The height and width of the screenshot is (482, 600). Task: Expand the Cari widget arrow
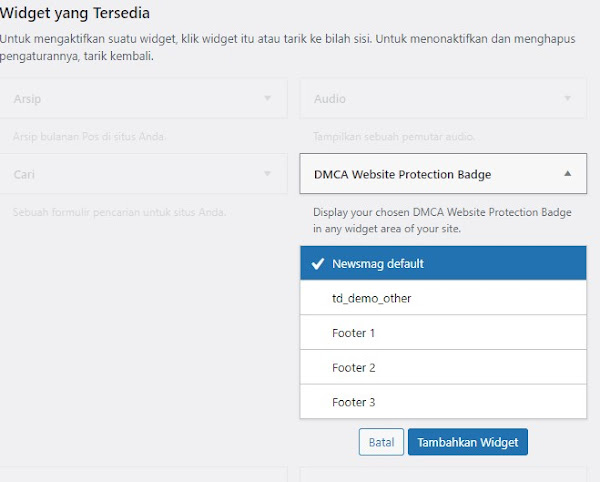[267, 174]
